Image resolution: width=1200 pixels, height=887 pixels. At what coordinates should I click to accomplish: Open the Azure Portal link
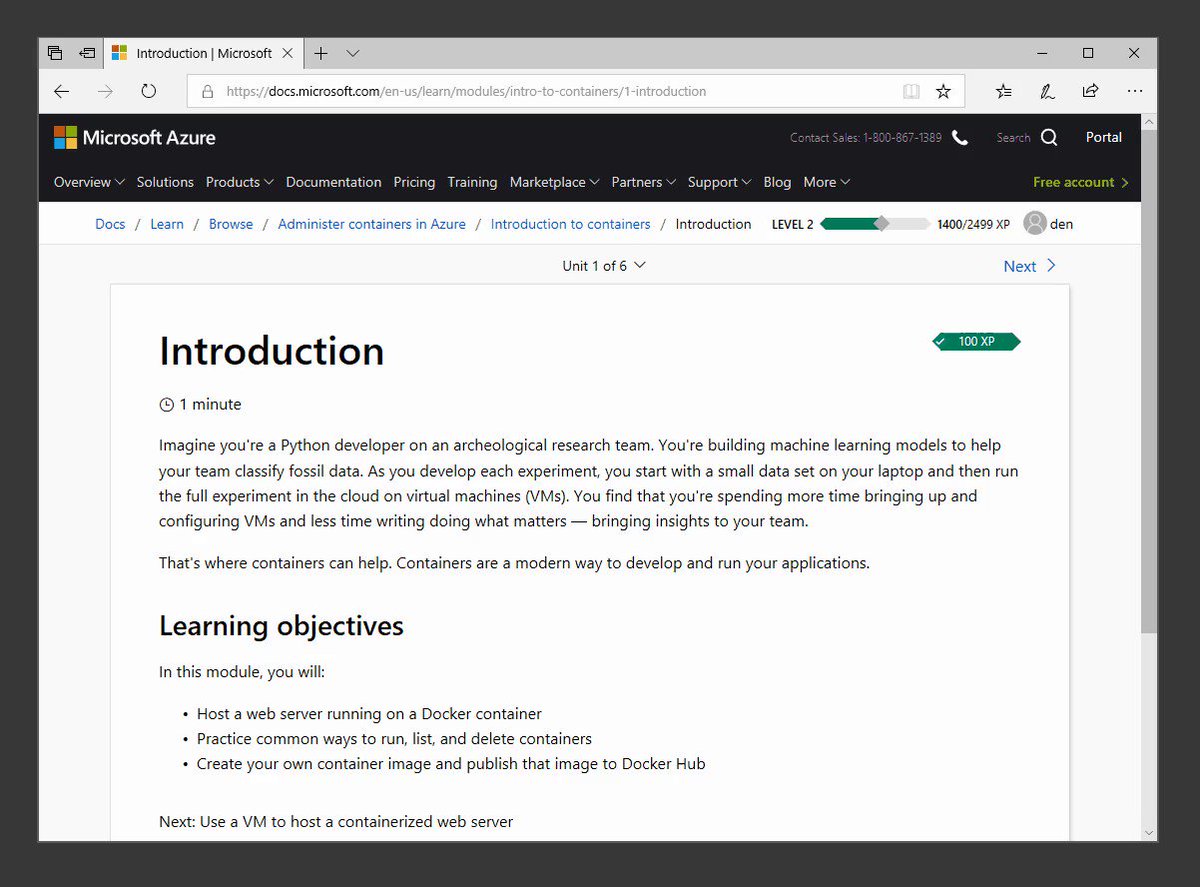[1104, 137]
